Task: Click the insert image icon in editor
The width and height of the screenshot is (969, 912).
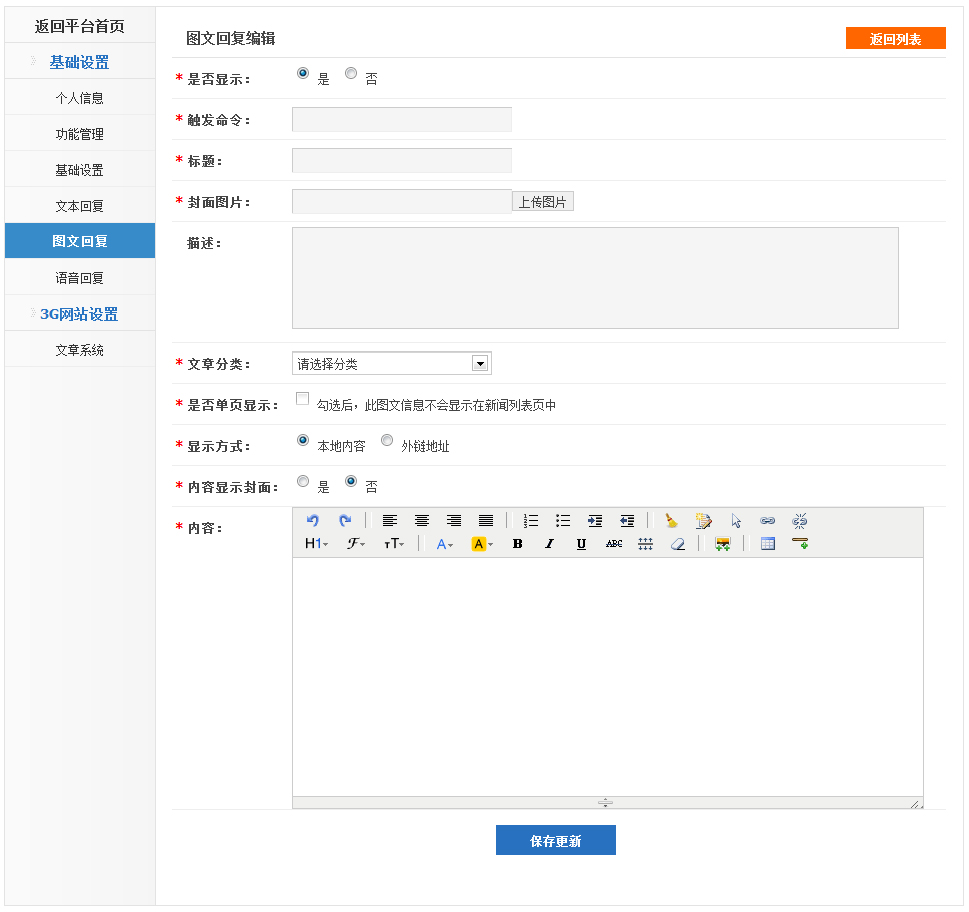Action: 722,544
